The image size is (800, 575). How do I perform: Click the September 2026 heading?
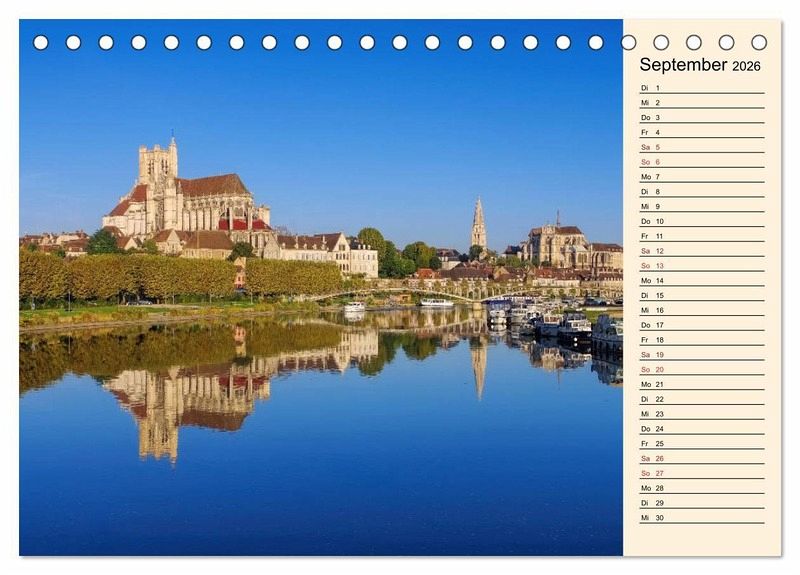click(700, 65)
